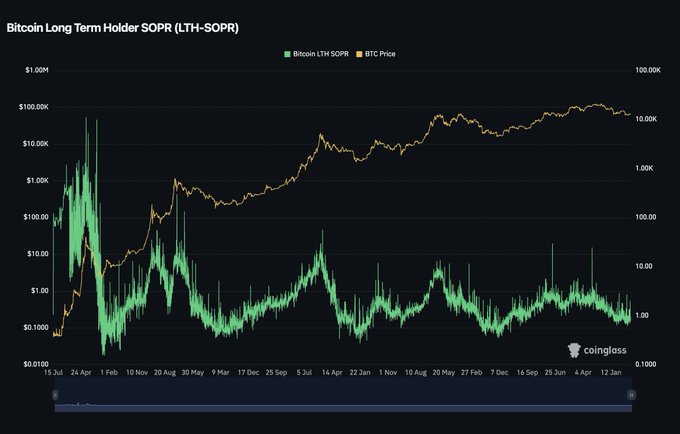Click the chart title Bitcoin Long Term Holder SOPR
Viewport: 680px width, 434px height.
[x=123, y=28]
